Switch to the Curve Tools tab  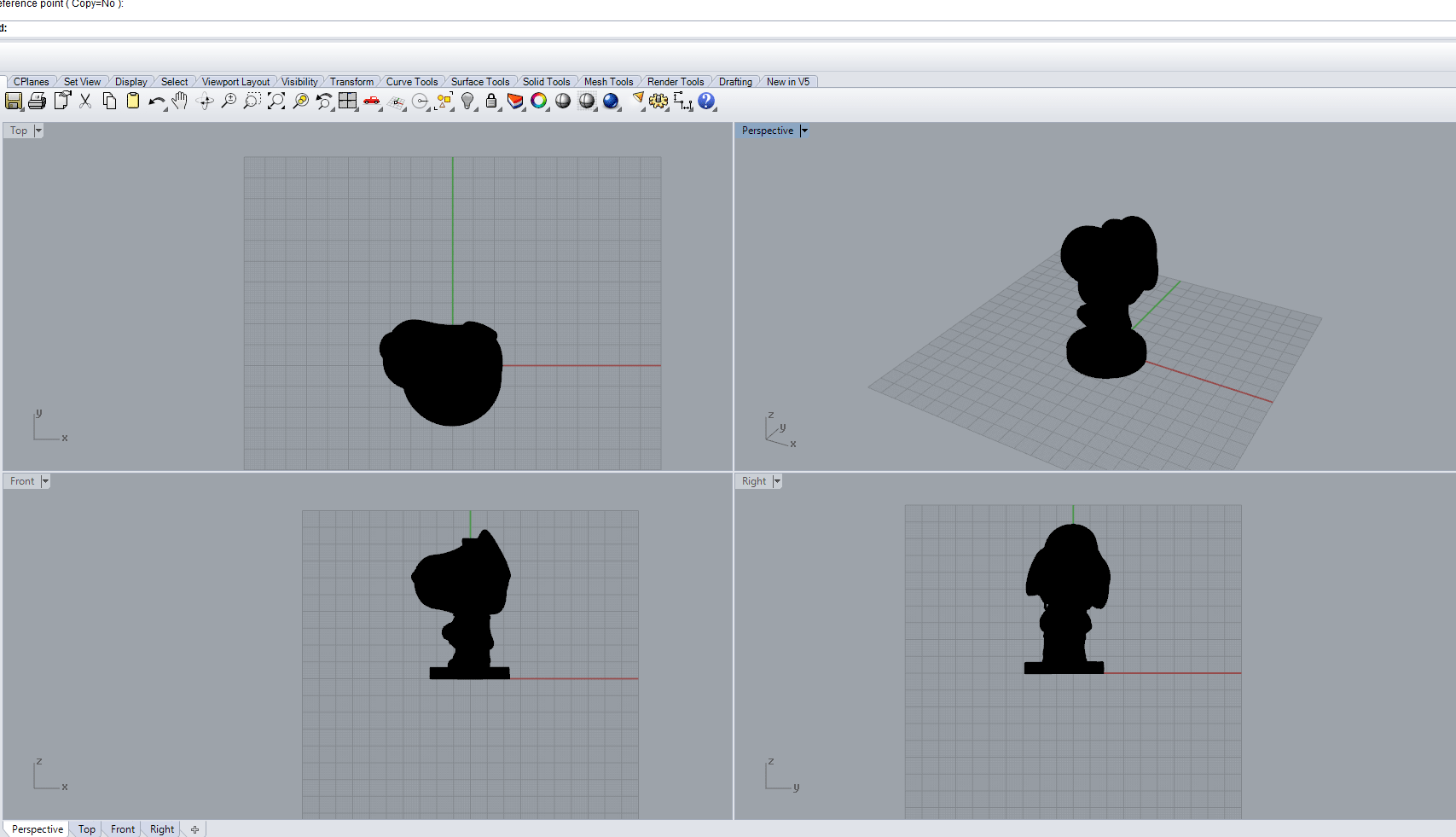412,82
